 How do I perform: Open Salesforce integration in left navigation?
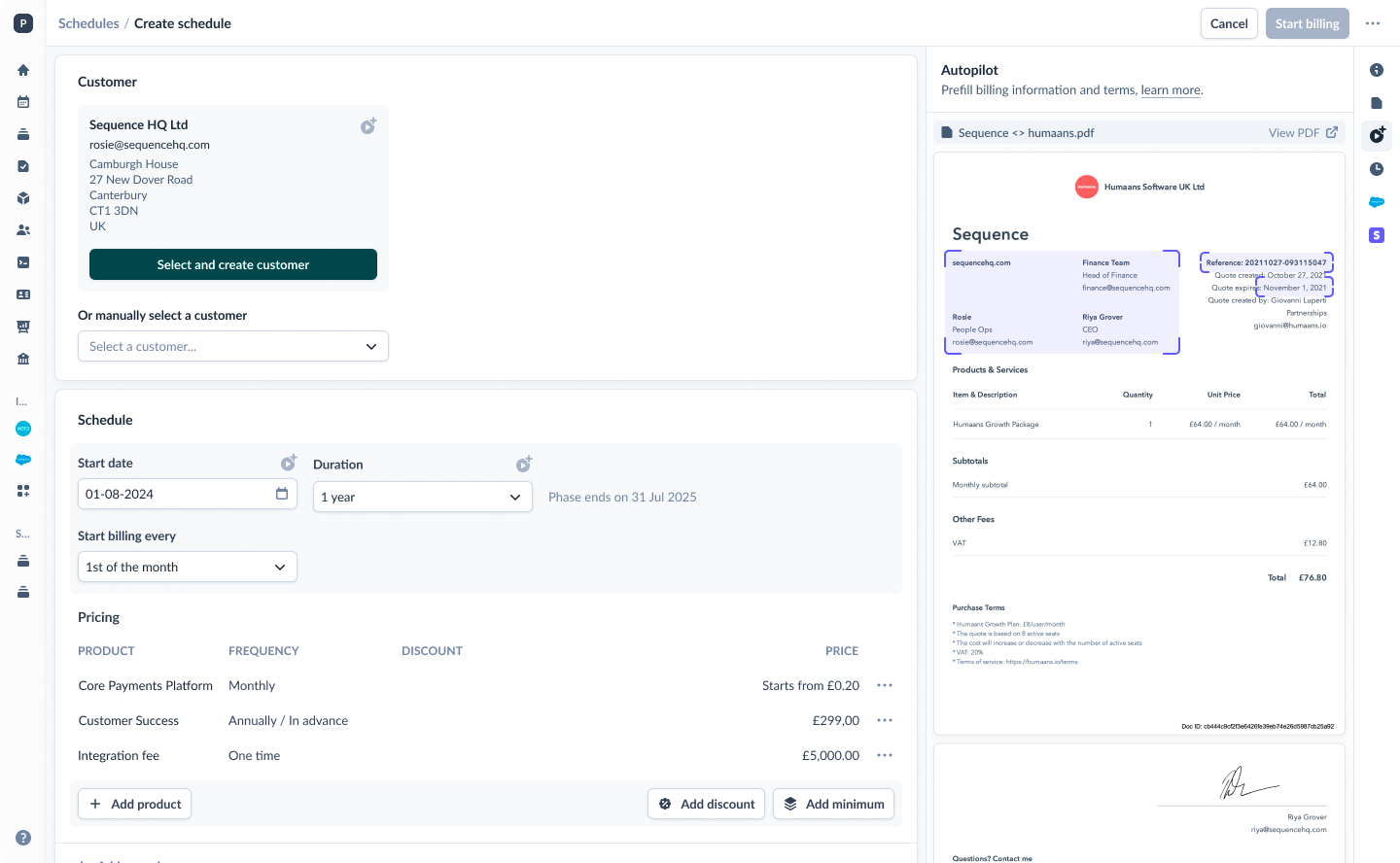click(x=23, y=460)
